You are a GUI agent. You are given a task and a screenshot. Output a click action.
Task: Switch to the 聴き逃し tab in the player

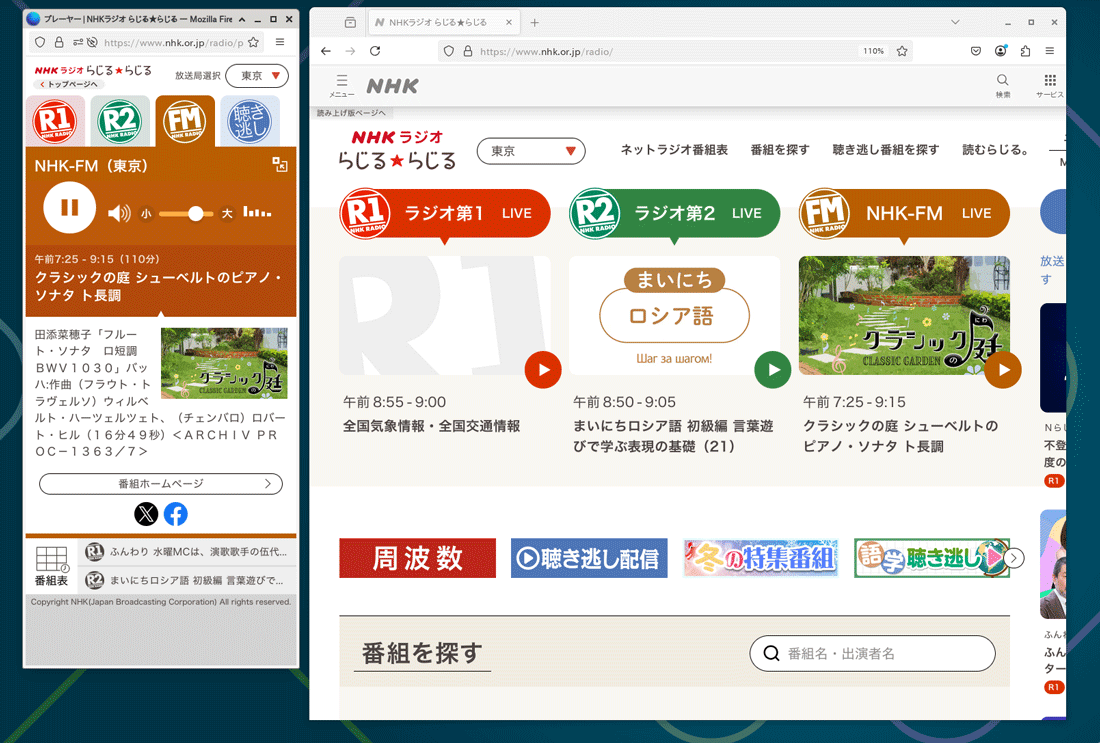pyautogui.click(x=249, y=122)
